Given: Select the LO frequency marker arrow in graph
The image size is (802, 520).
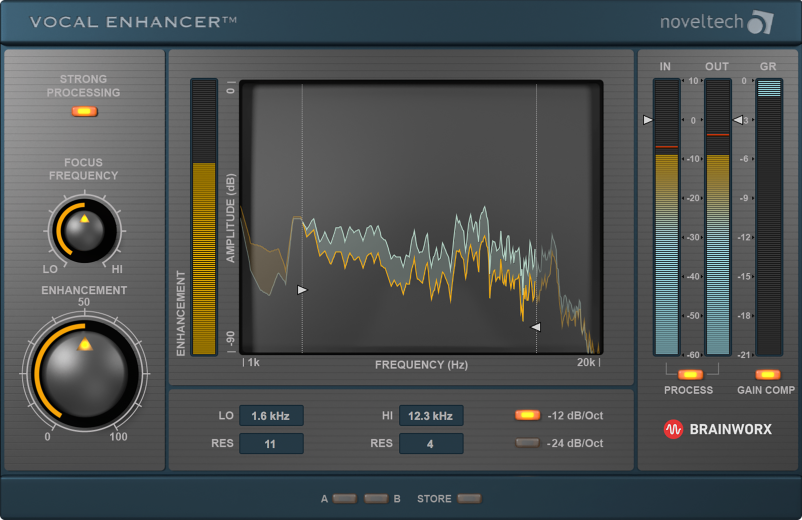Looking at the screenshot, I should 302,290.
